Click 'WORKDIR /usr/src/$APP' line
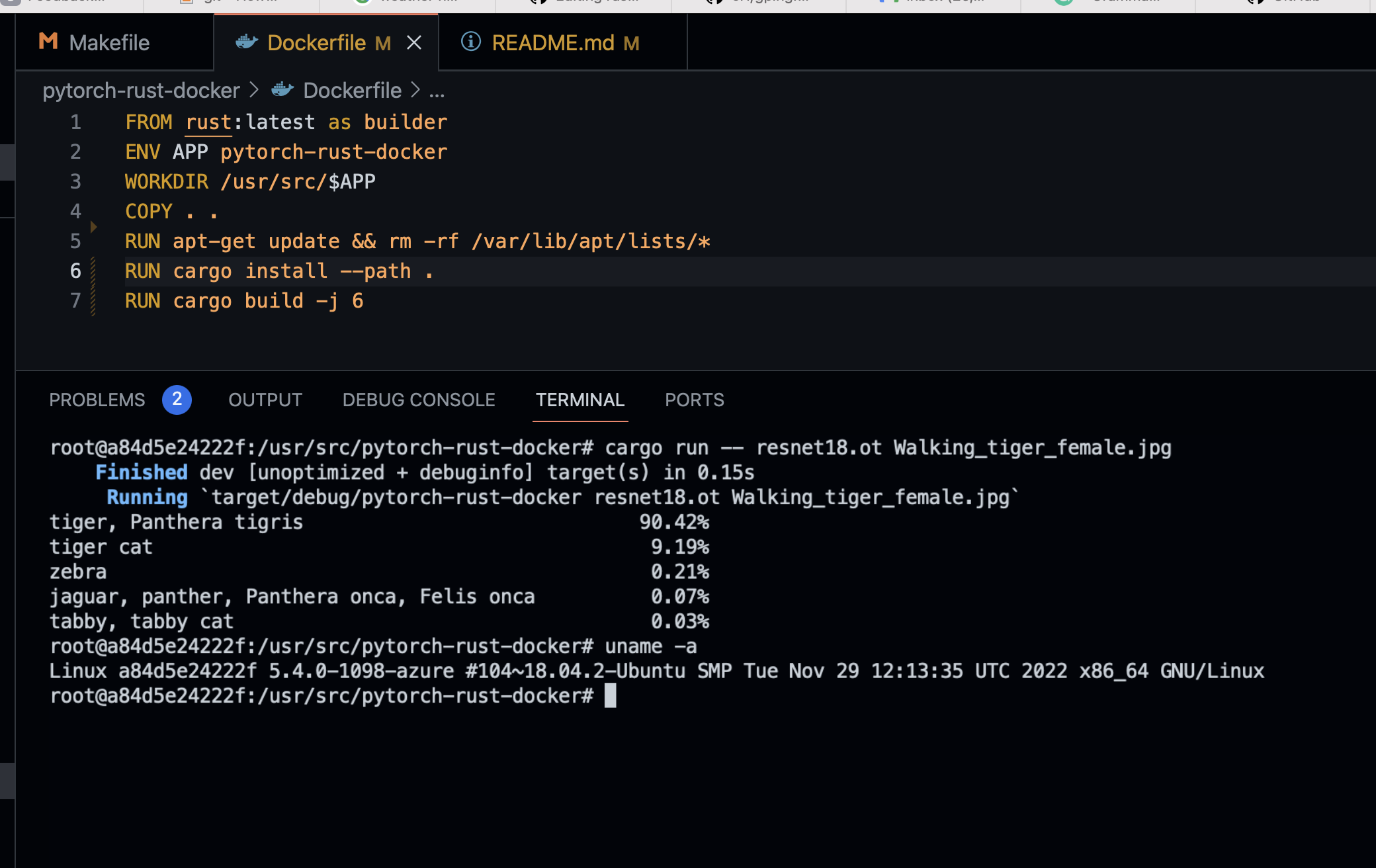Screen dimensions: 1376x868 (250, 182)
